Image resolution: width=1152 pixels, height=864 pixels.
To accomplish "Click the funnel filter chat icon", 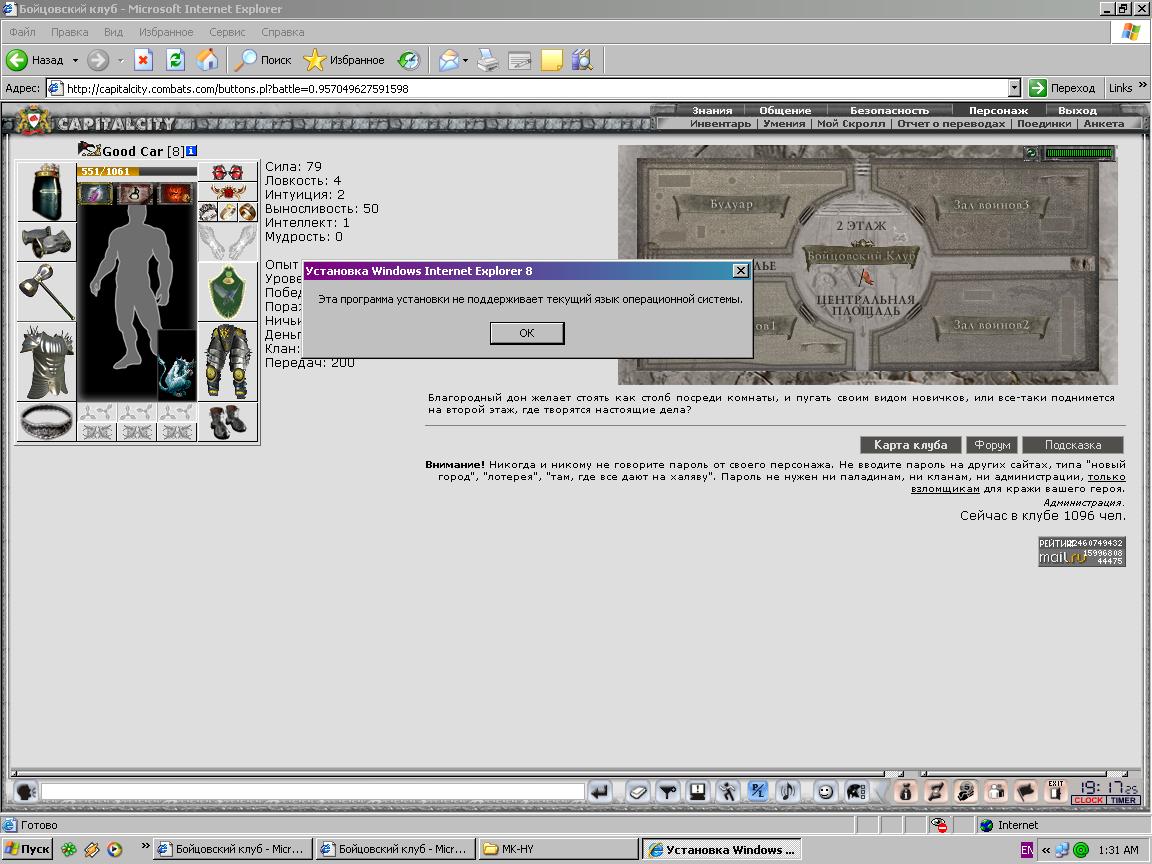I will tap(667, 791).
